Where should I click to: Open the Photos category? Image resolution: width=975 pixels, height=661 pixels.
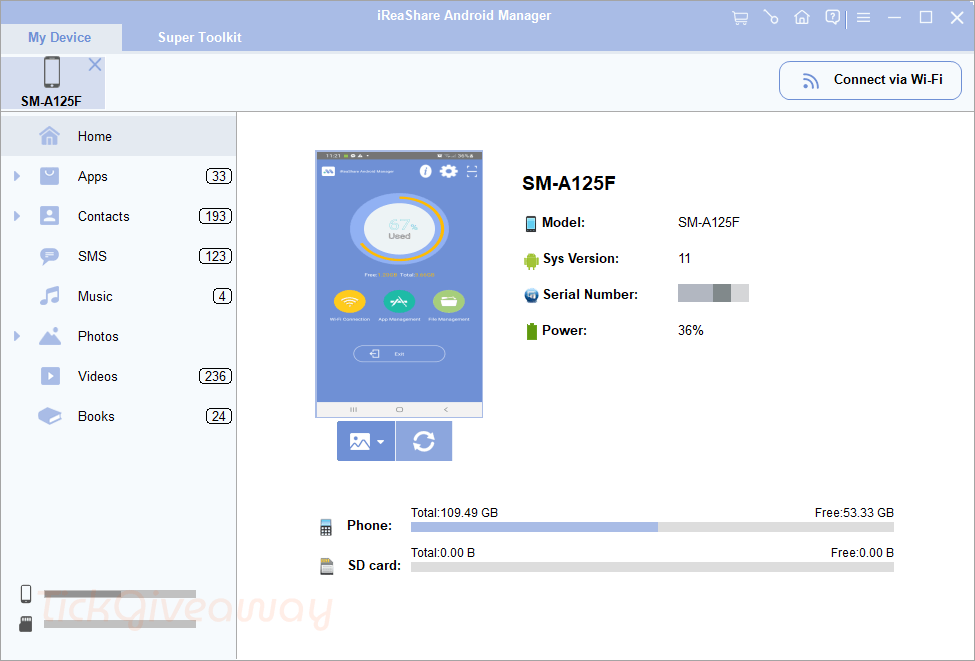[x=119, y=336]
